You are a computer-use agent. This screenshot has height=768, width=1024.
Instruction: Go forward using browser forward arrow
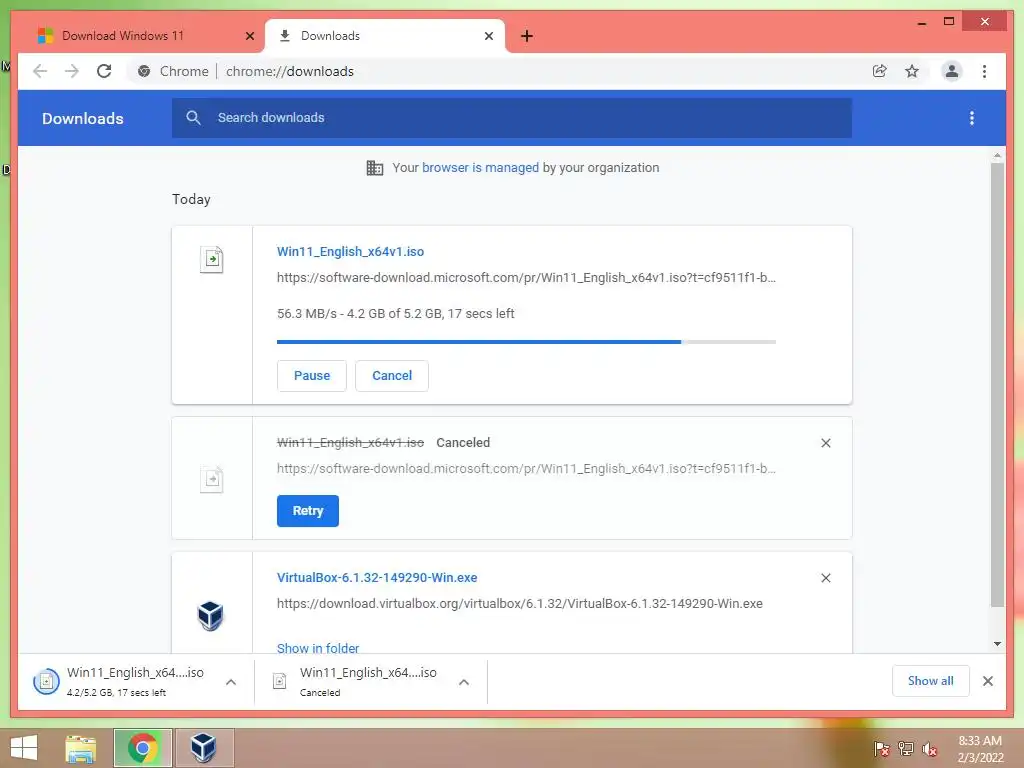tap(72, 71)
